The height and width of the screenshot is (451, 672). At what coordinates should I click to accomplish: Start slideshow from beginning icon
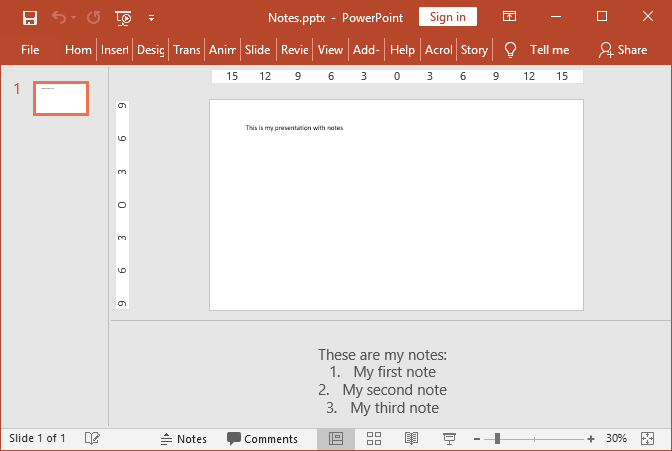pos(123,17)
